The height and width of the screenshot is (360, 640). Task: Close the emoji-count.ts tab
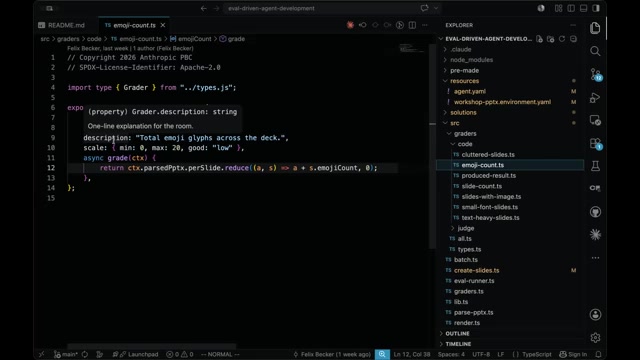(x=163, y=25)
